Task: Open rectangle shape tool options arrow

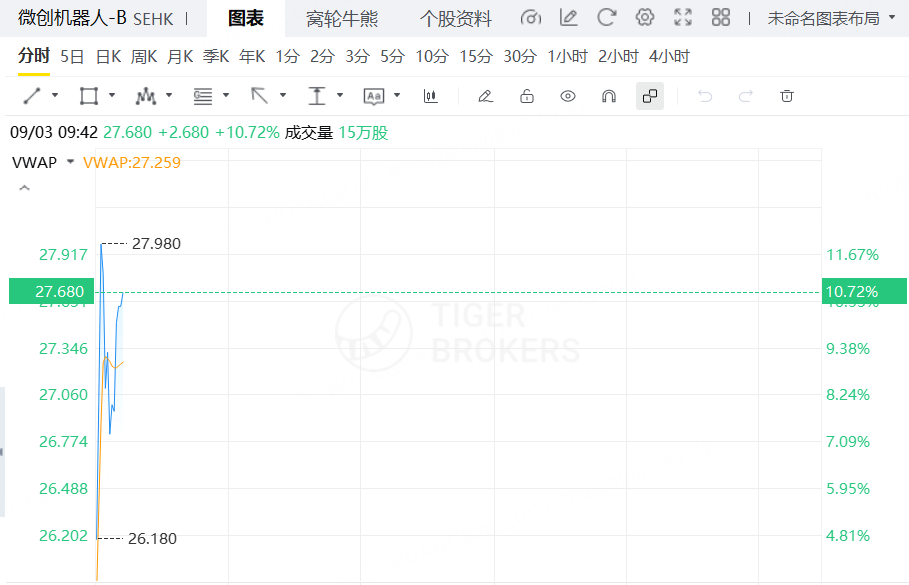Action: pyautogui.click(x=112, y=95)
